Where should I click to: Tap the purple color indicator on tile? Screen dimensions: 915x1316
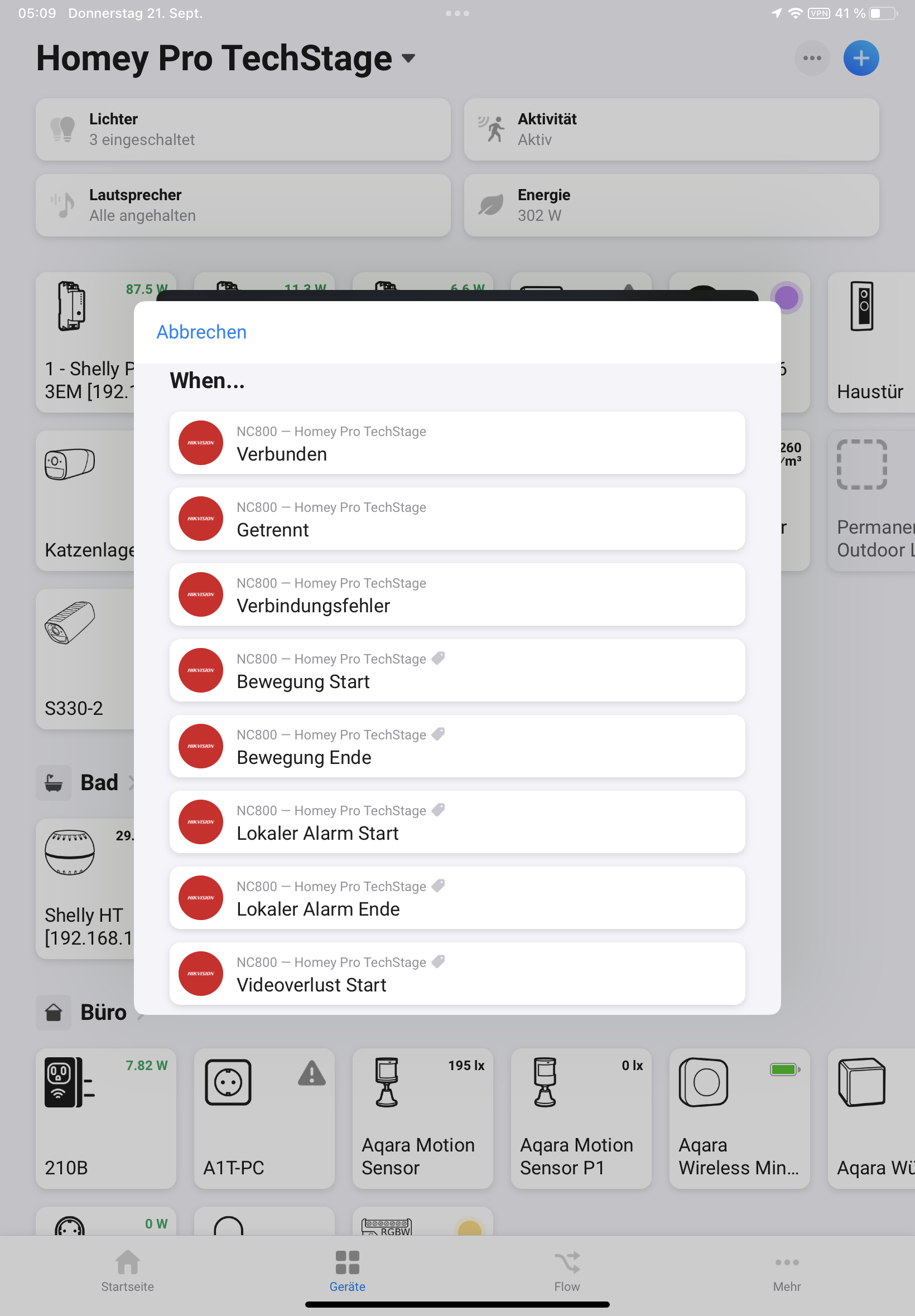[786, 298]
